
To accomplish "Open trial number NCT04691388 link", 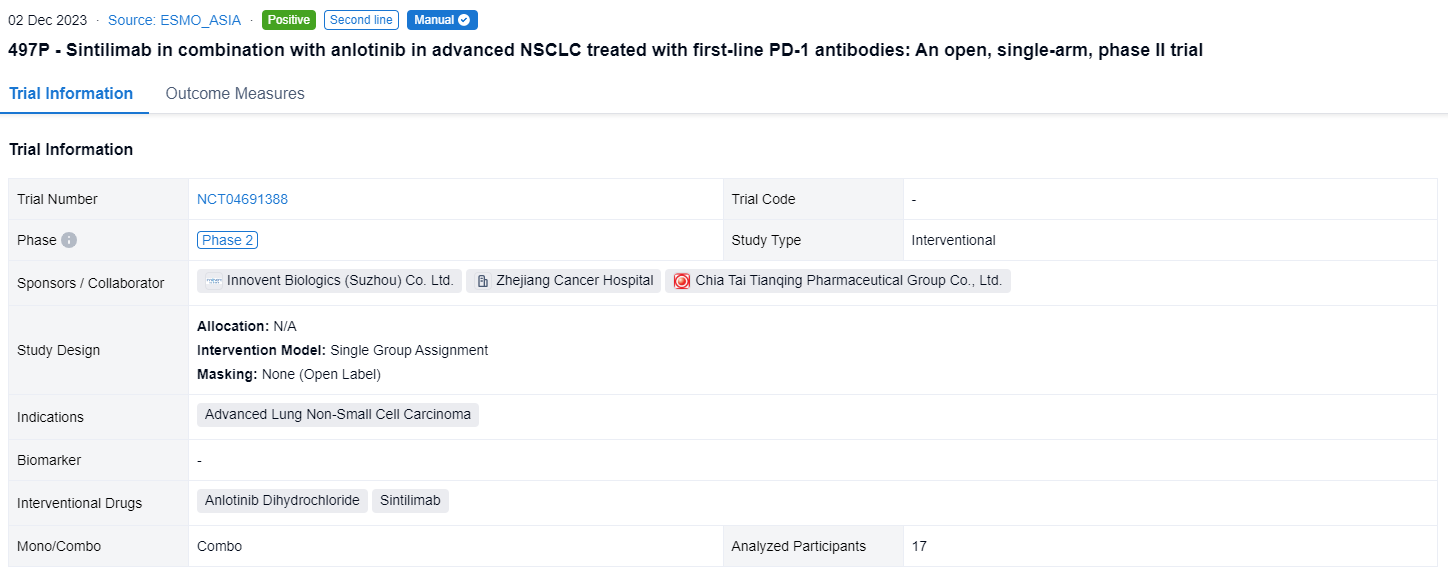I will [x=242, y=199].
